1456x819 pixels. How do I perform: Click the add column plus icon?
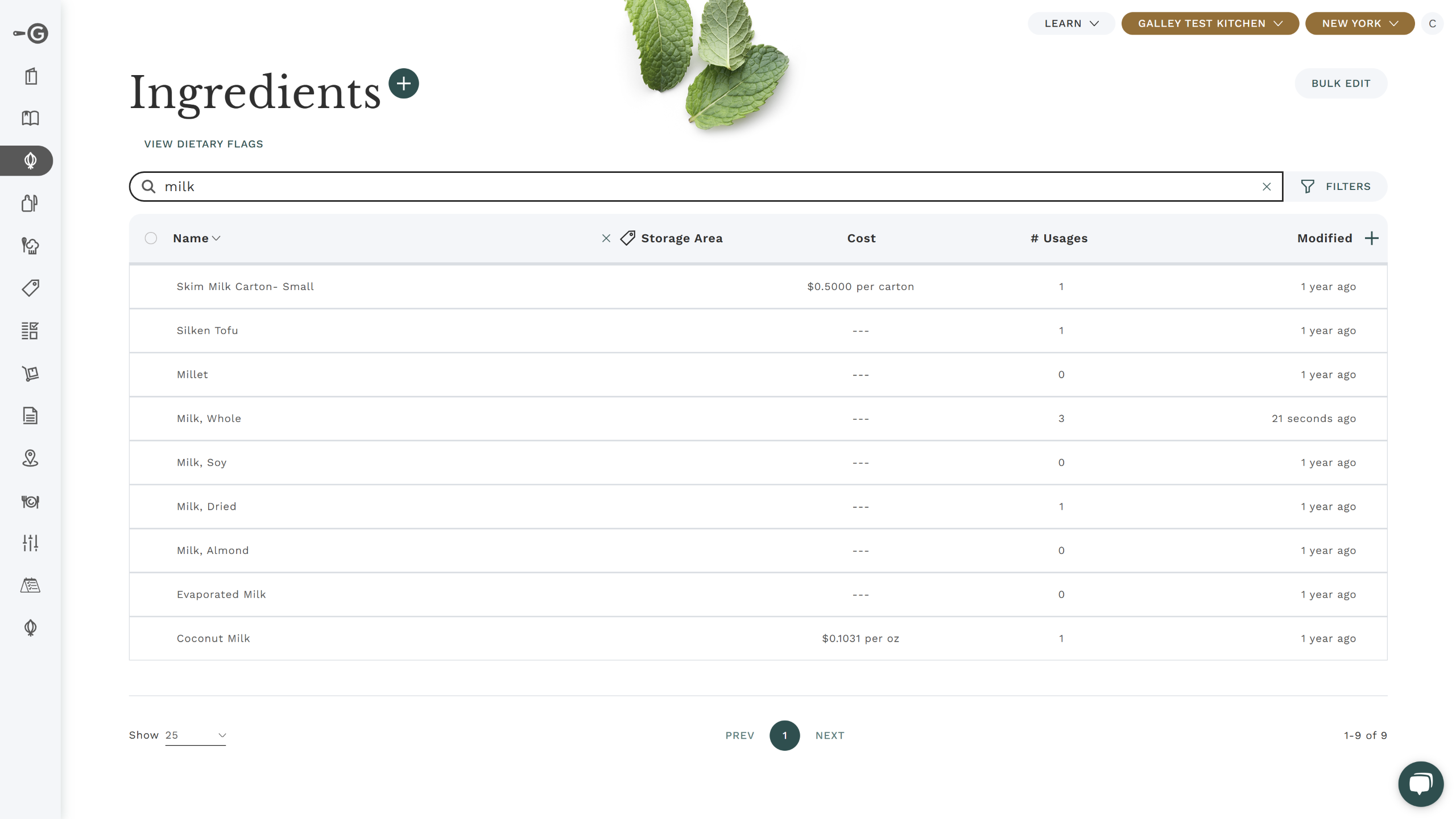(1371, 238)
